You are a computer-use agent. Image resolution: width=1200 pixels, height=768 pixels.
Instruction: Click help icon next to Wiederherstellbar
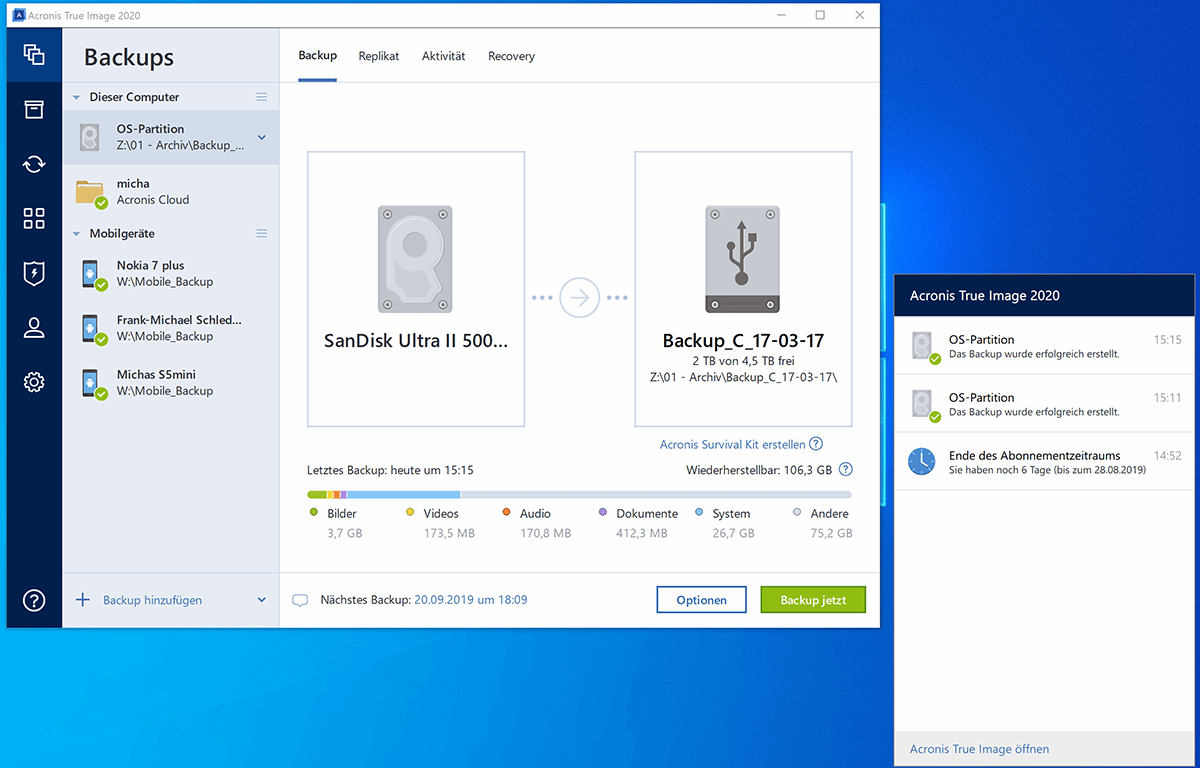(846, 470)
